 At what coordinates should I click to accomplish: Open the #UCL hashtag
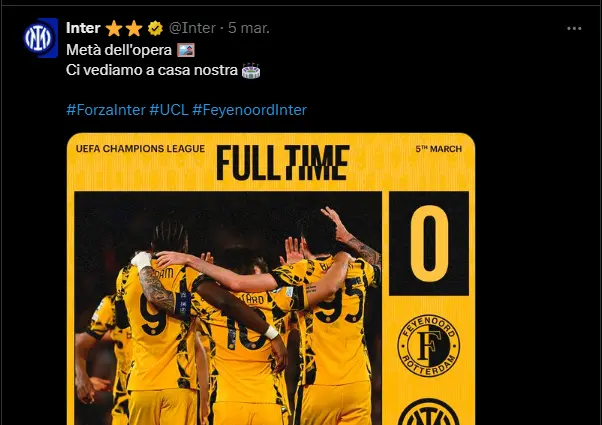tap(169, 110)
